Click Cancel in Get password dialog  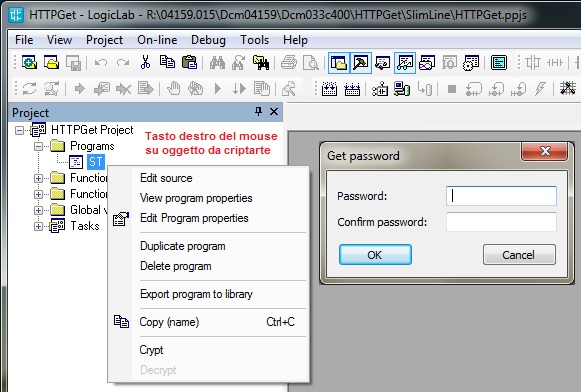[x=519, y=255]
